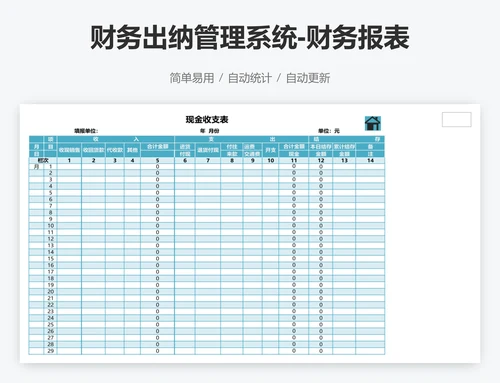Click income total 0 in day 3 row
The height and width of the screenshot is (383, 500).
pos(157,179)
